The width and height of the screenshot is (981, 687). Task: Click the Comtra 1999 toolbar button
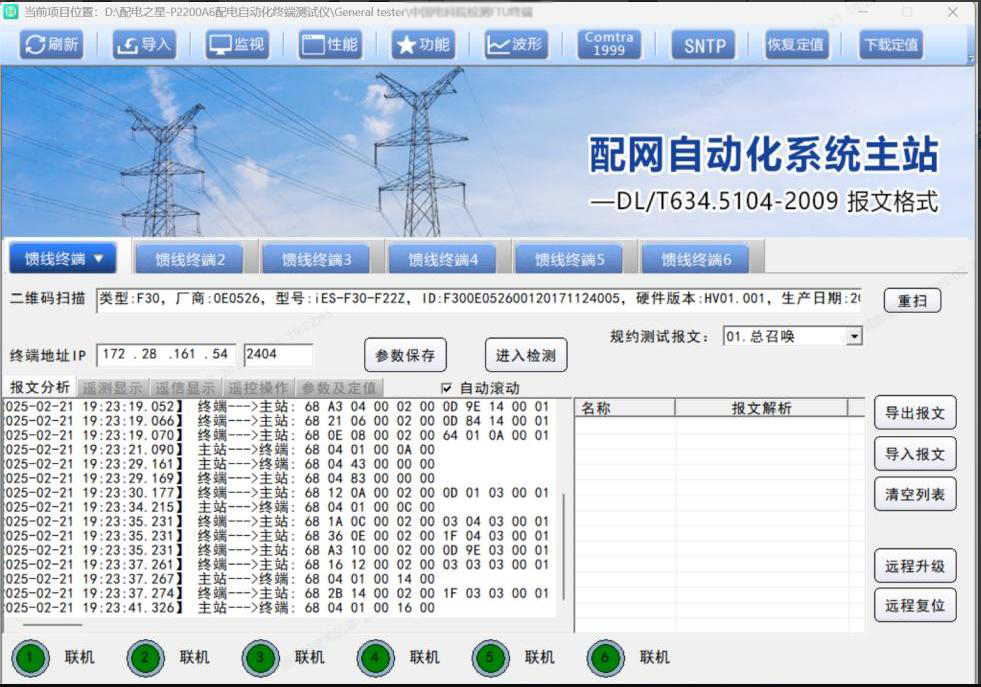pyautogui.click(x=609, y=44)
